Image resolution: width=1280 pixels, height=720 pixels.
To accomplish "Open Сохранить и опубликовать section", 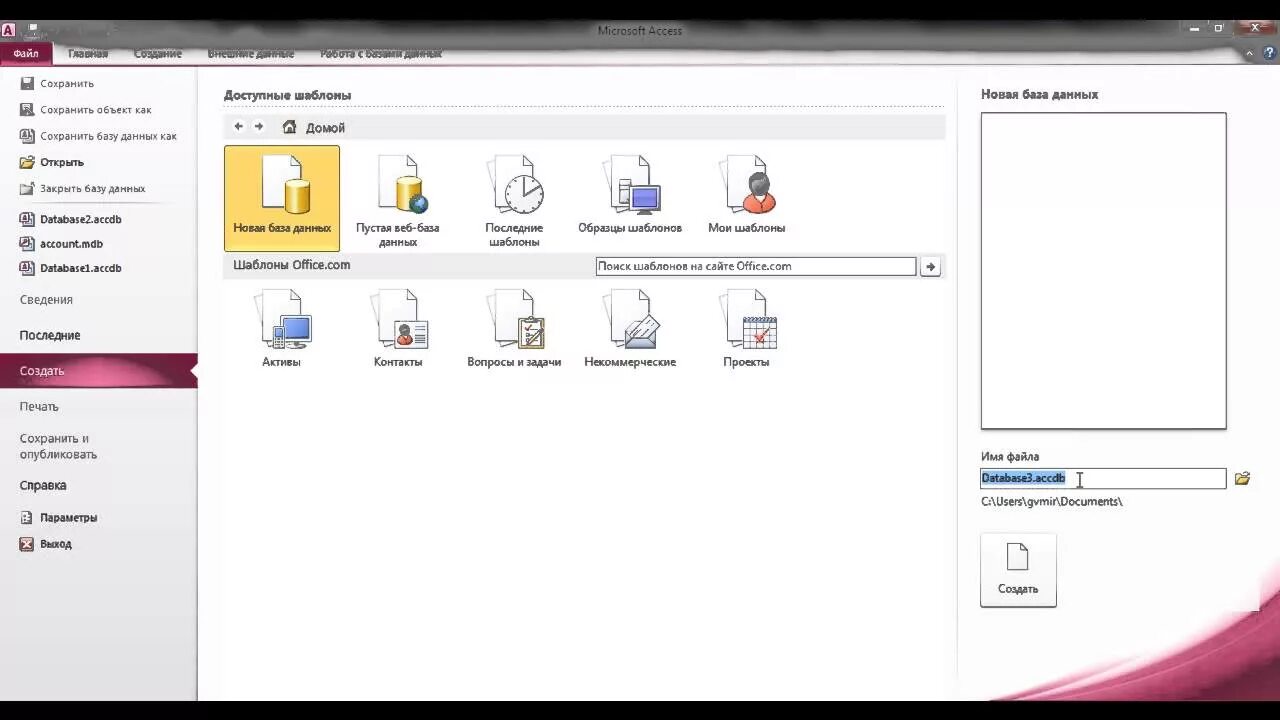I will click(58, 446).
